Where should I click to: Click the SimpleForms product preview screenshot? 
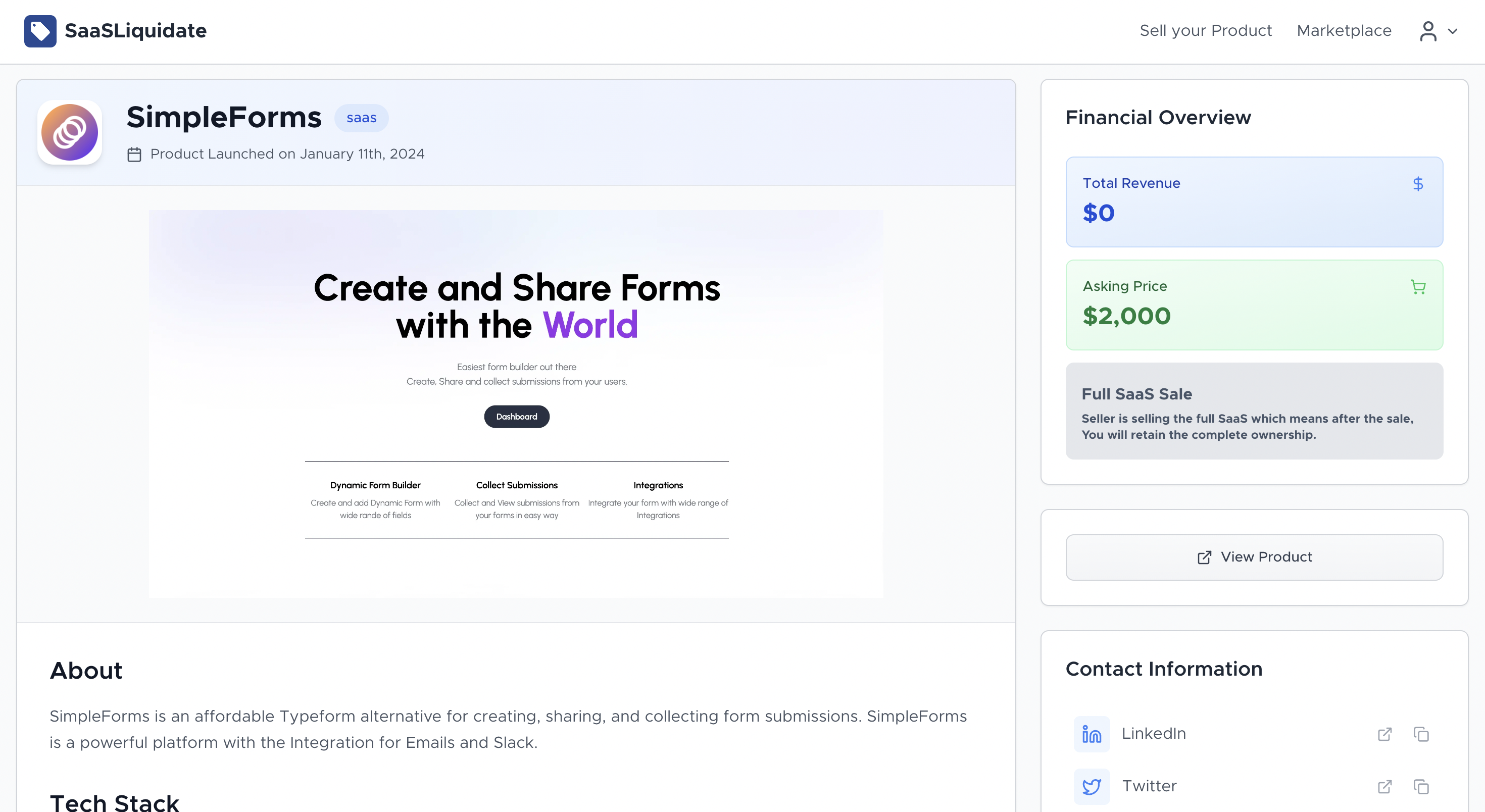516,403
